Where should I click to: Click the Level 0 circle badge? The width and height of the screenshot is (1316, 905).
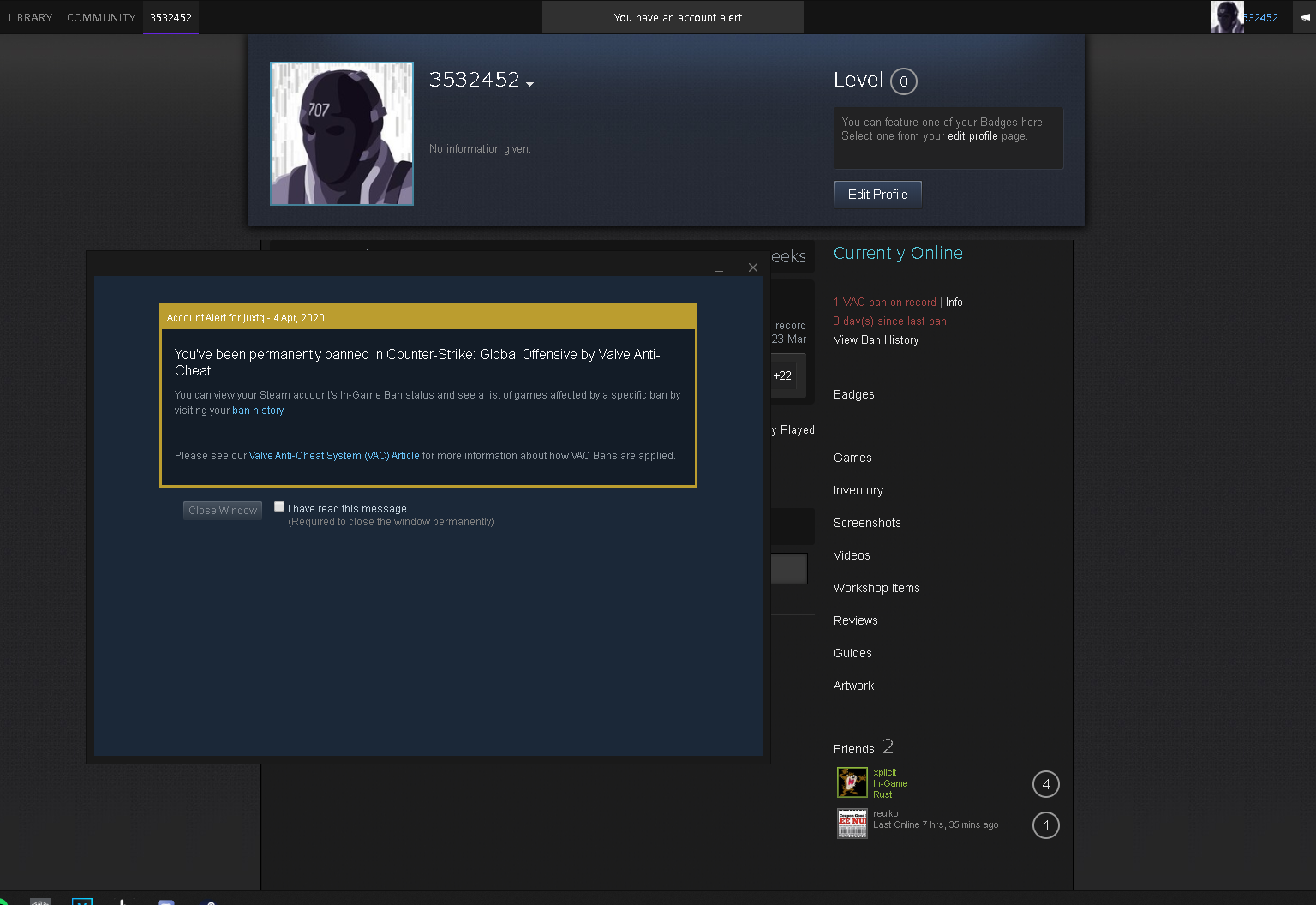click(x=904, y=81)
